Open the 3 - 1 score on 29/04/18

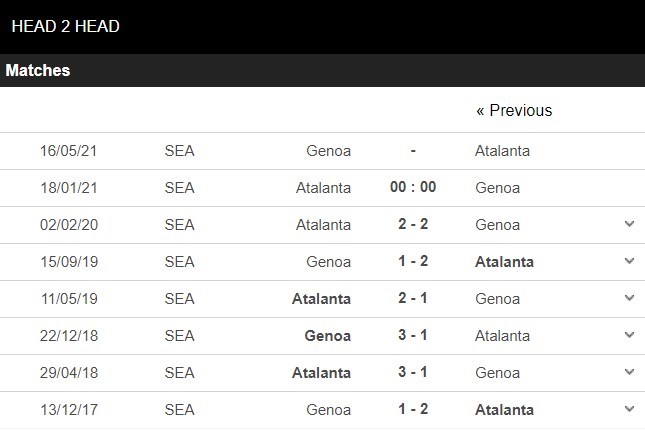(413, 372)
